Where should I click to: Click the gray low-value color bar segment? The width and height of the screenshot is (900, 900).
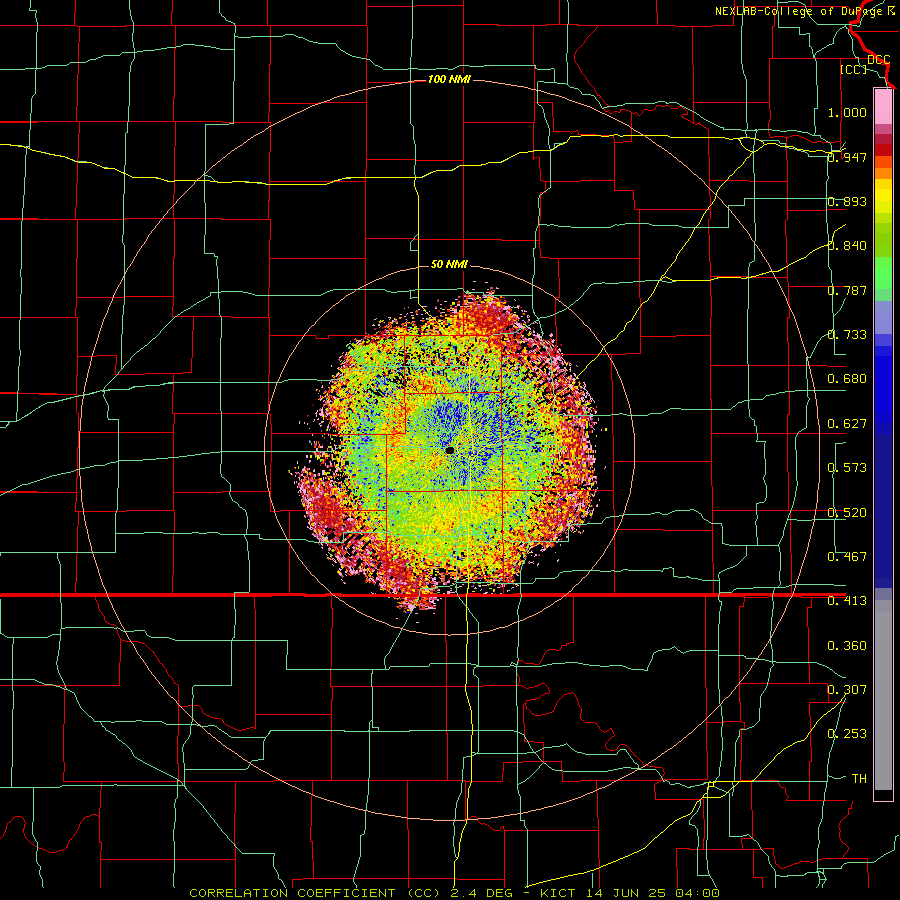(x=883, y=695)
